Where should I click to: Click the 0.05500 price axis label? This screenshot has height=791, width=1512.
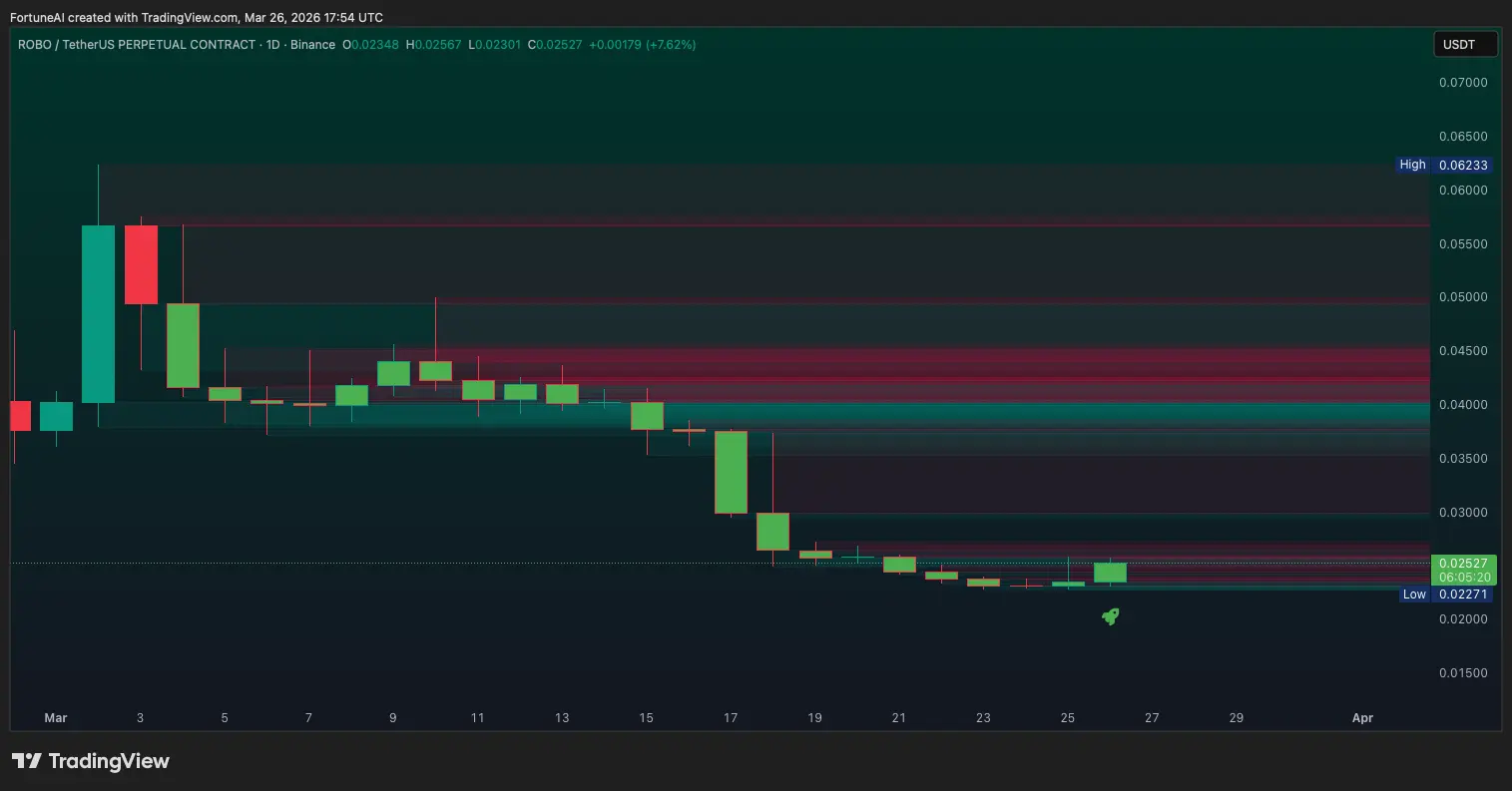(x=1463, y=244)
